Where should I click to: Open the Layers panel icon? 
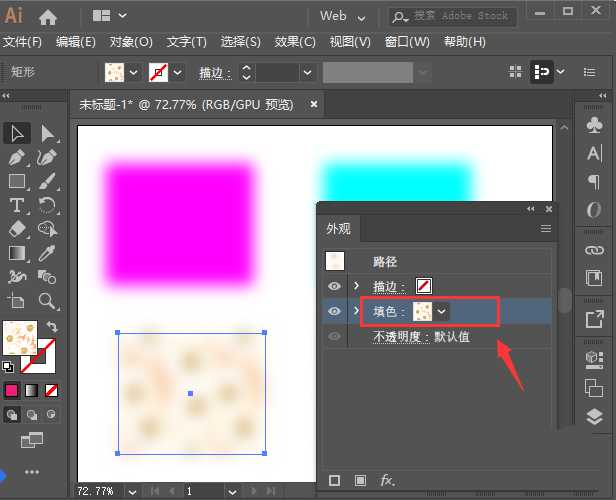tap(594, 417)
